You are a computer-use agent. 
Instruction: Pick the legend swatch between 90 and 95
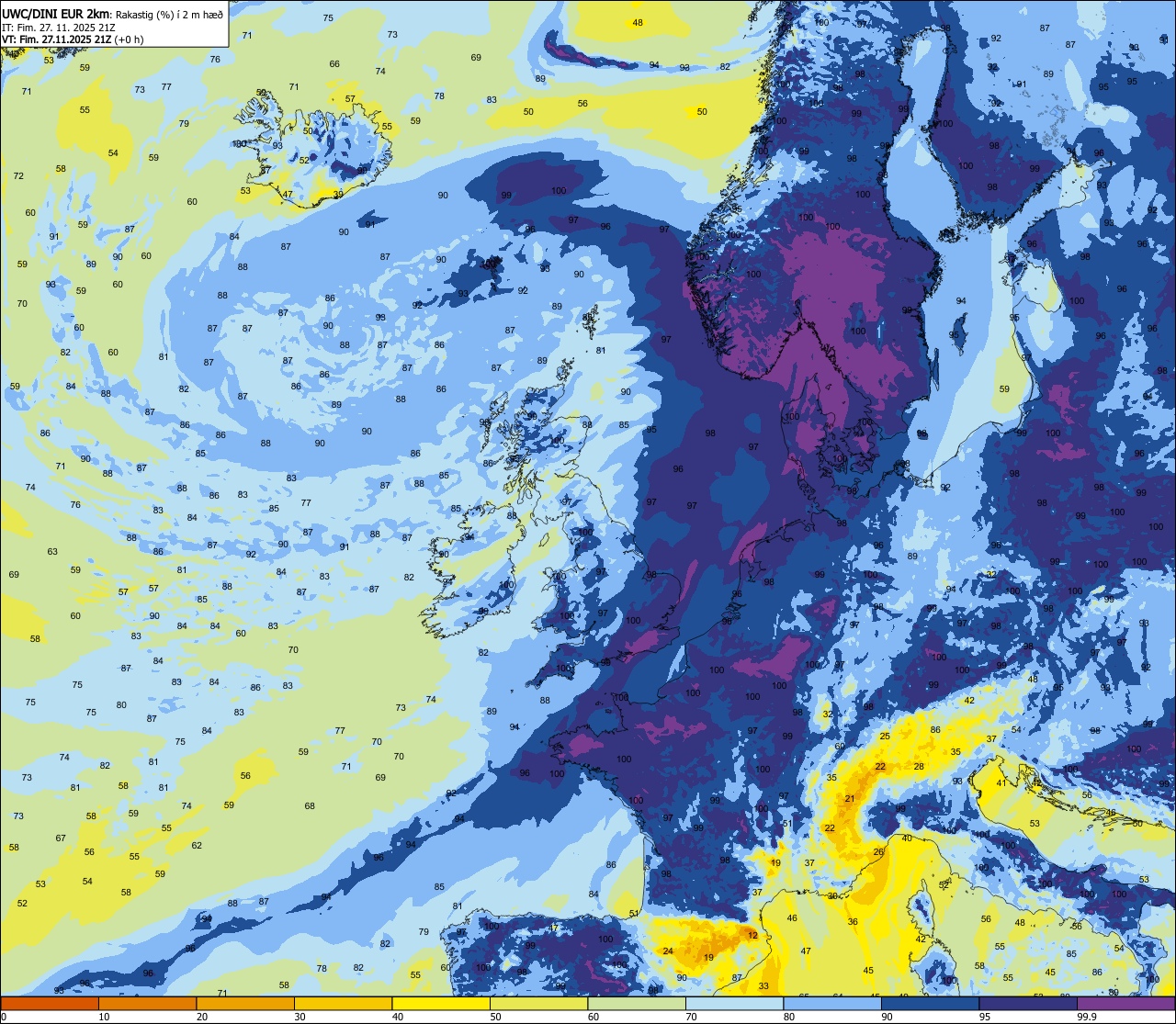click(930, 1003)
